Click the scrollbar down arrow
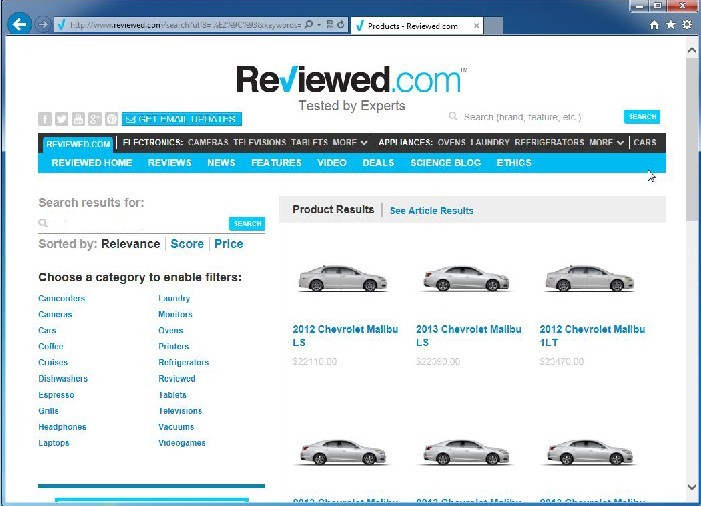The image size is (701, 506). 692,487
